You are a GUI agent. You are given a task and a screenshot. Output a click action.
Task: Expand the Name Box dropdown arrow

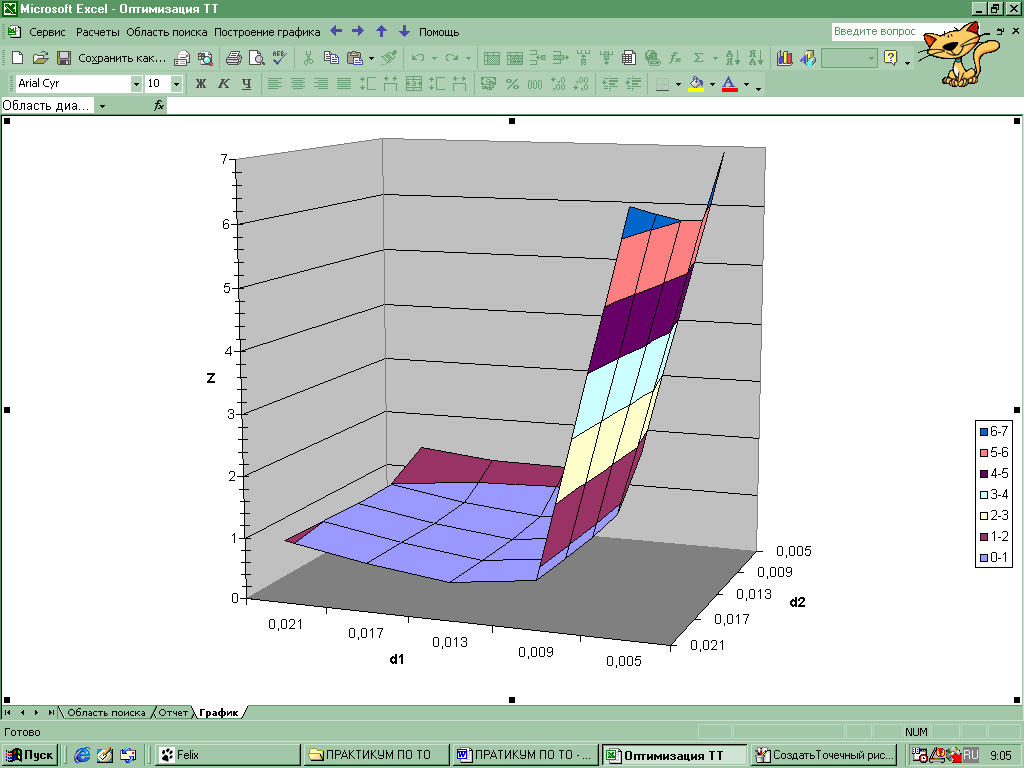102,106
